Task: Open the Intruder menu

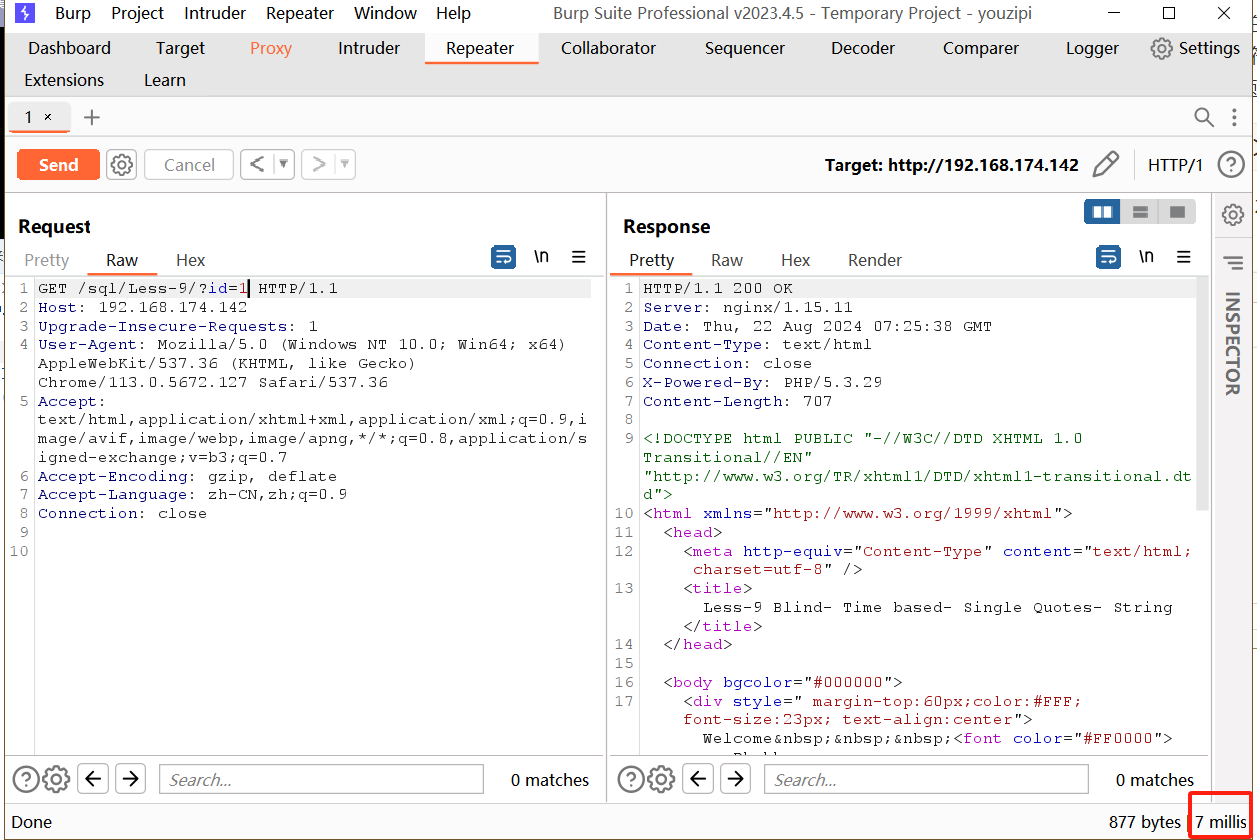Action: 215,13
